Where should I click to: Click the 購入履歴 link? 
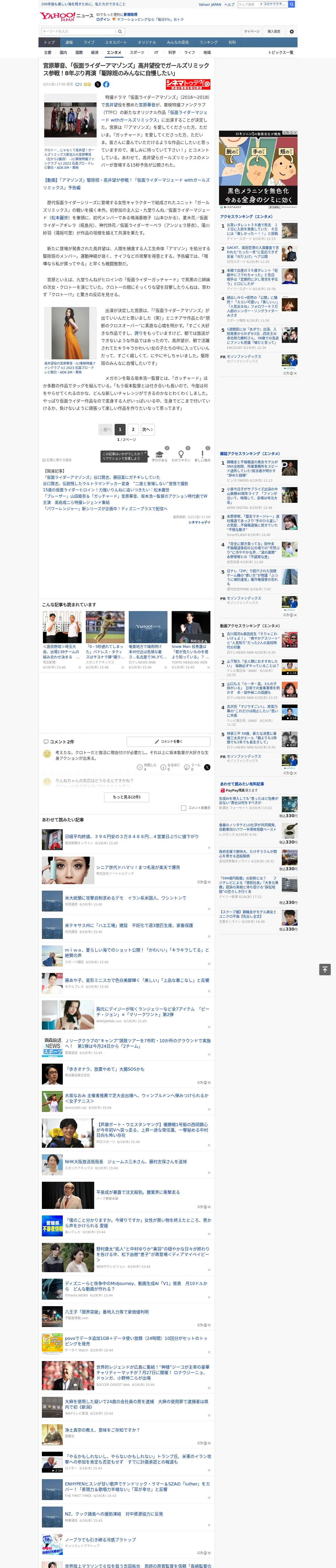(x=274, y=31)
